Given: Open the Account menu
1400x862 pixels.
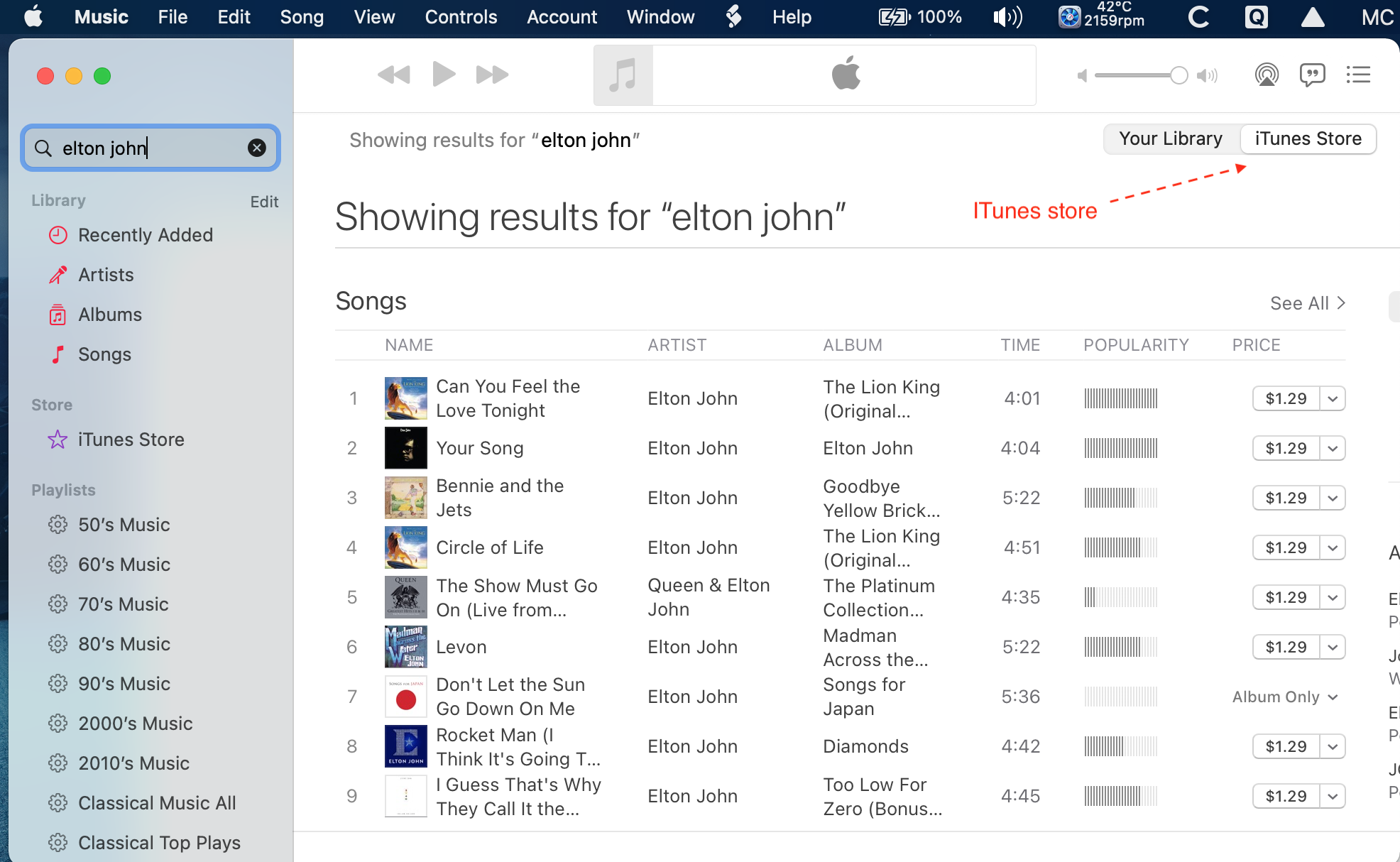Looking at the screenshot, I should point(562,16).
